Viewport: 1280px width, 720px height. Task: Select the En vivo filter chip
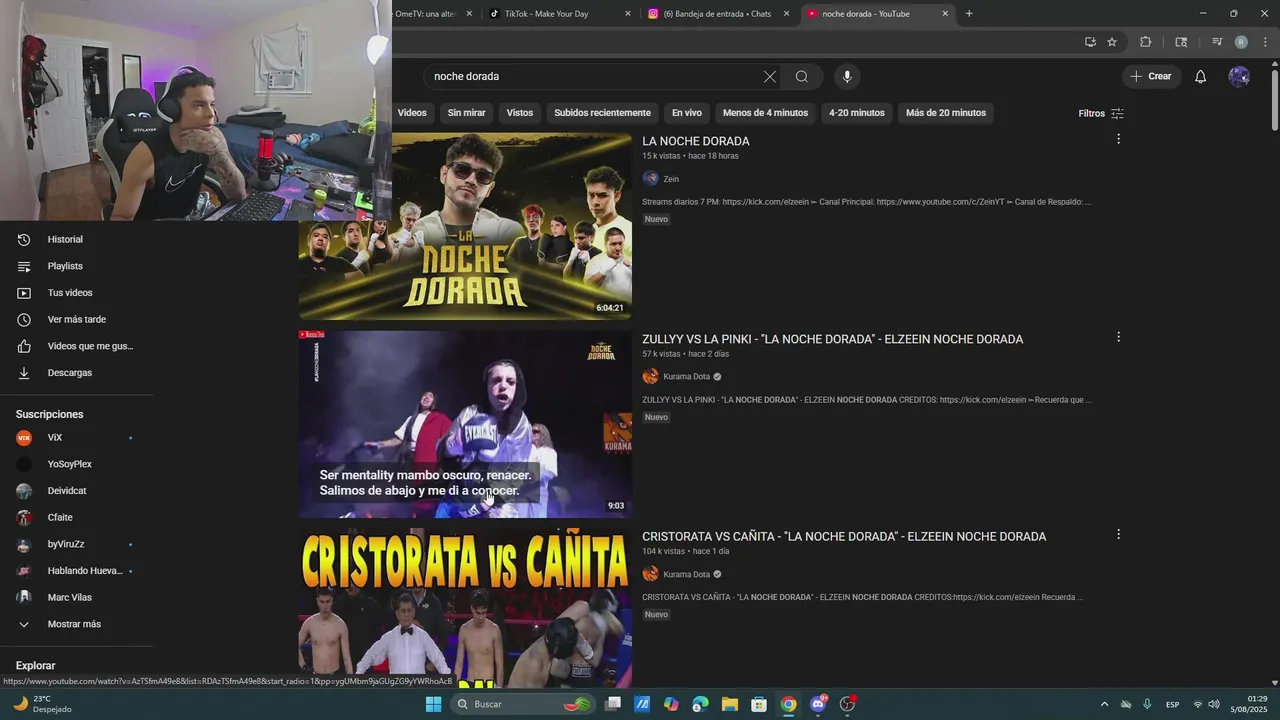point(686,113)
